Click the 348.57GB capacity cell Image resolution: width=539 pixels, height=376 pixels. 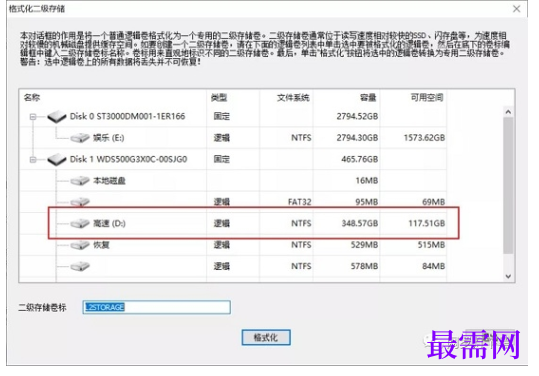point(360,223)
